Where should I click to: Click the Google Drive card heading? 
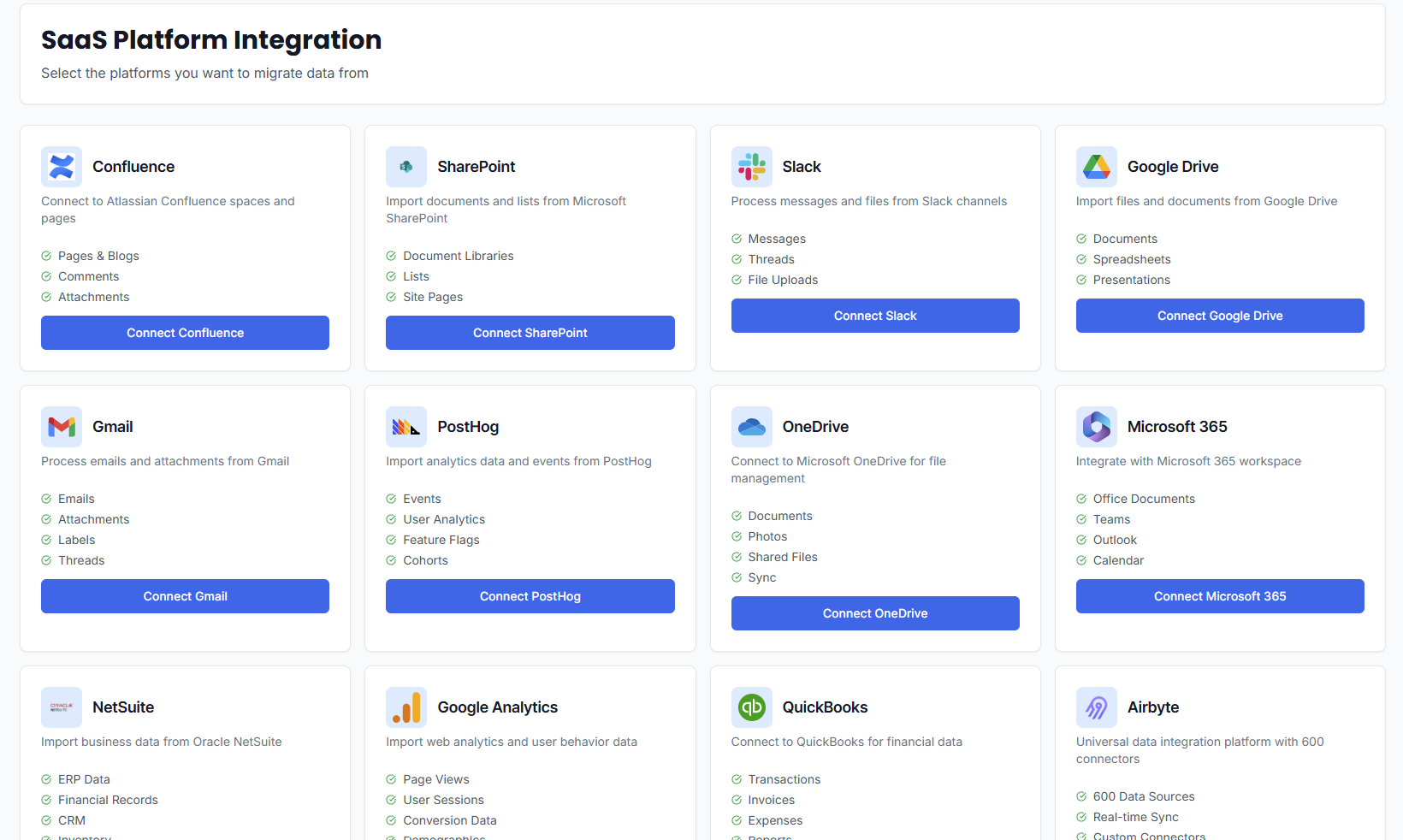tap(1173, 167)
